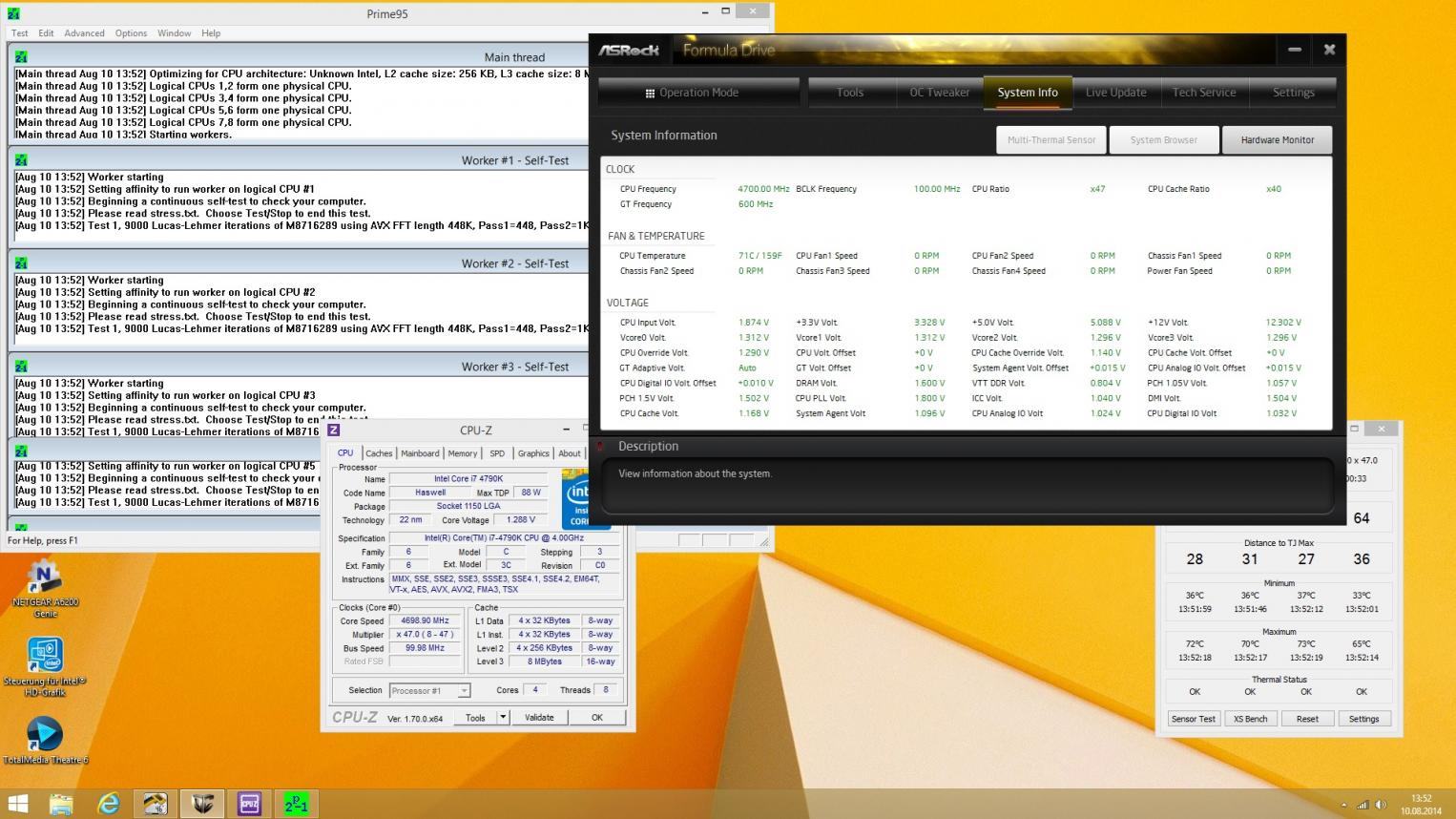Click Worker #1 Self-Test window icon
Image resolution: width=1456 pixels, height=819 pixels.
21,160
